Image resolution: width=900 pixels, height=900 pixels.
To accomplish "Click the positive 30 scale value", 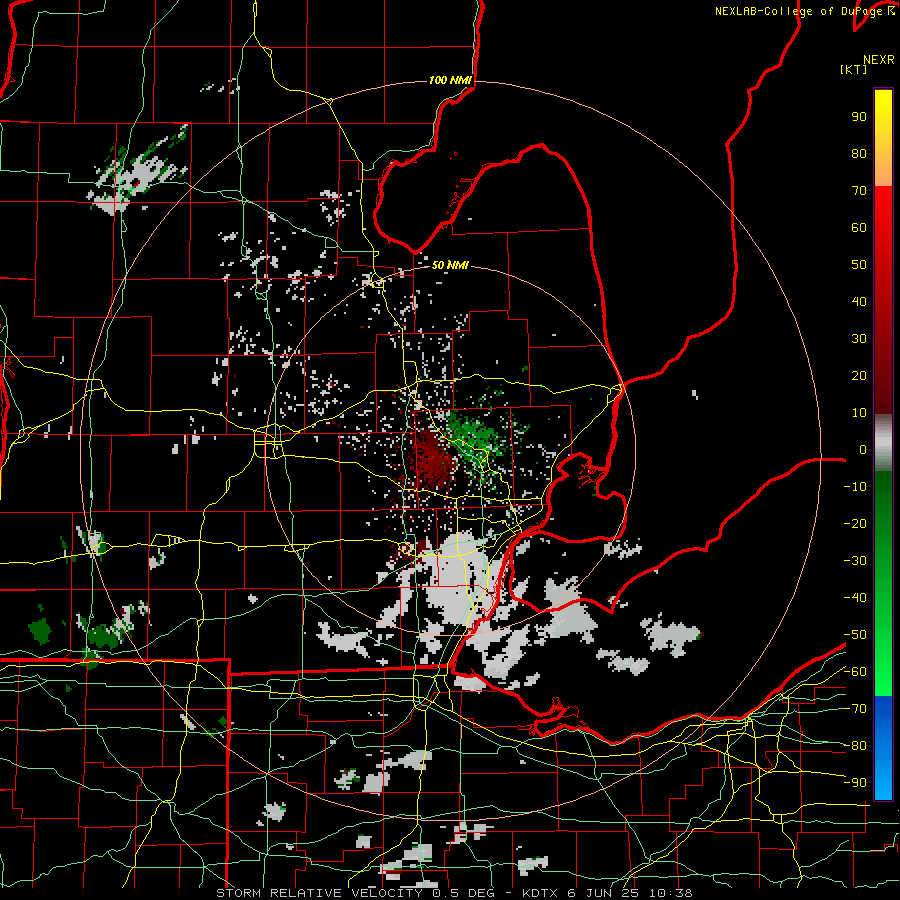I will pyautogui.click(x=859, y=339).
